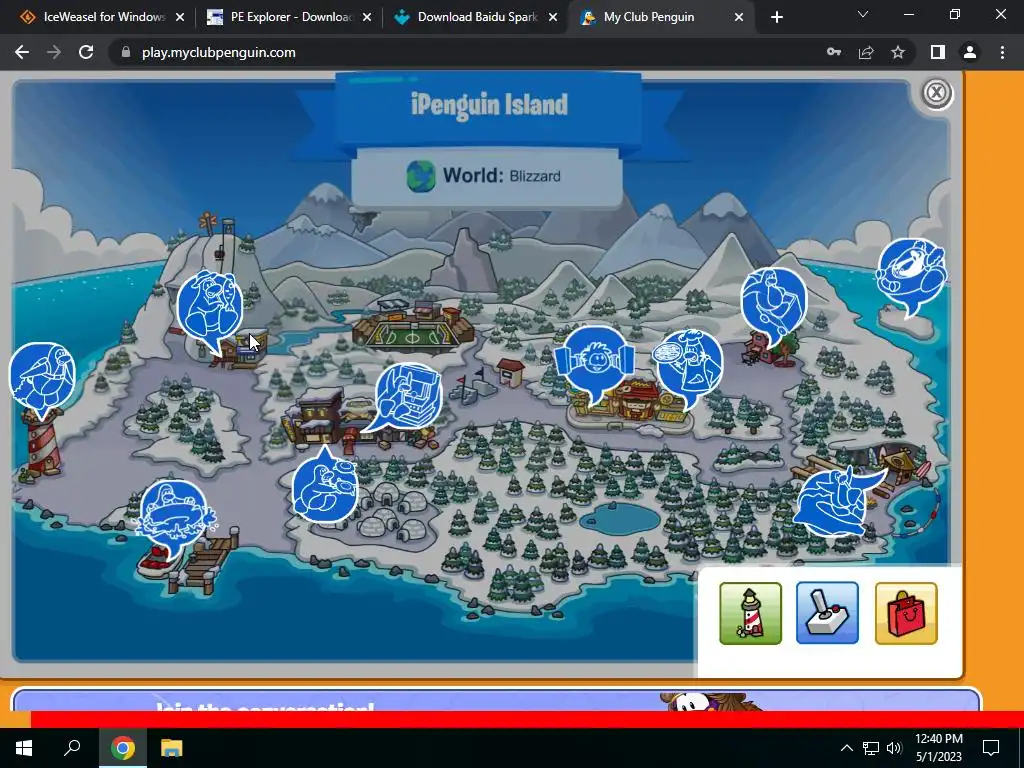Expand the tab search dropdown

pyautogui.click(x=863, y=14)
